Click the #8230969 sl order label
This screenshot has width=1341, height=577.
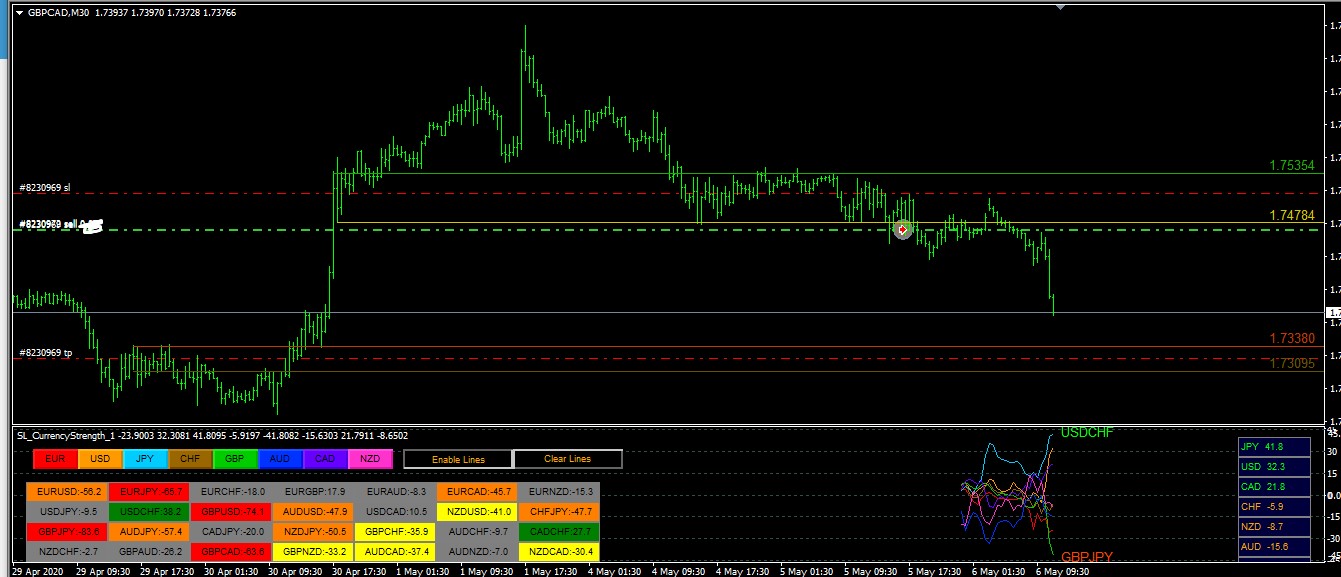coord(45,188)
